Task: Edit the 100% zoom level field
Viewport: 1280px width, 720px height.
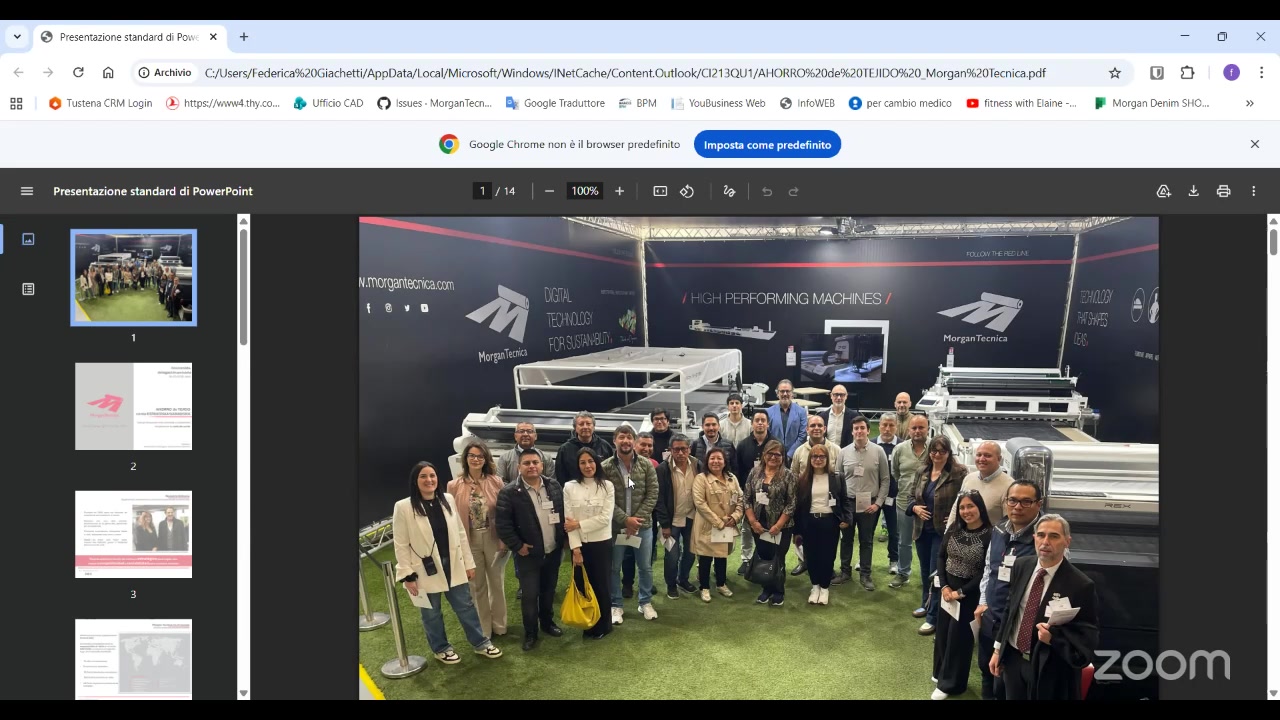Action: point(585,191)
